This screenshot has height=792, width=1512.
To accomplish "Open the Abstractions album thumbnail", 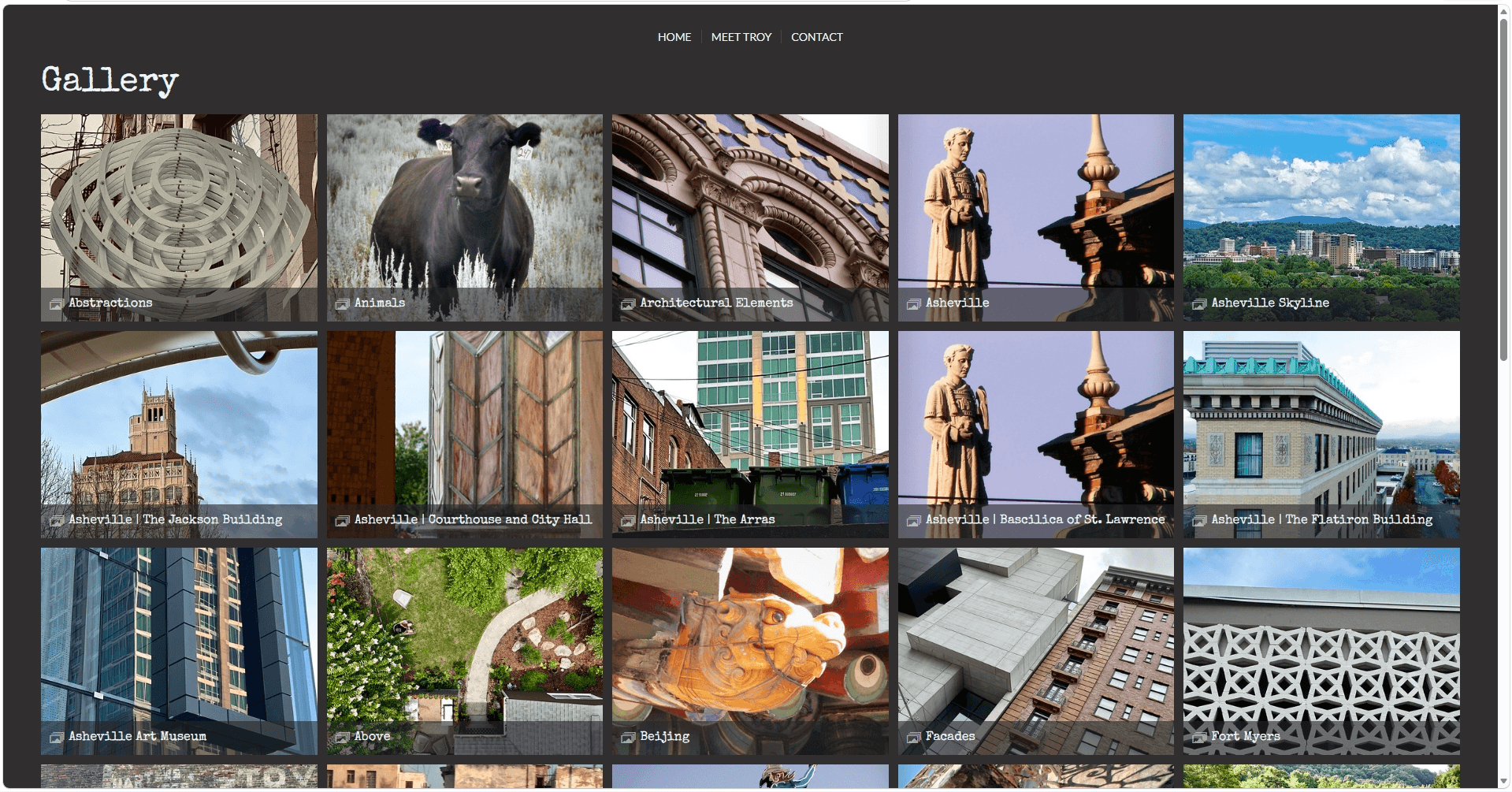I will point(179,218).
